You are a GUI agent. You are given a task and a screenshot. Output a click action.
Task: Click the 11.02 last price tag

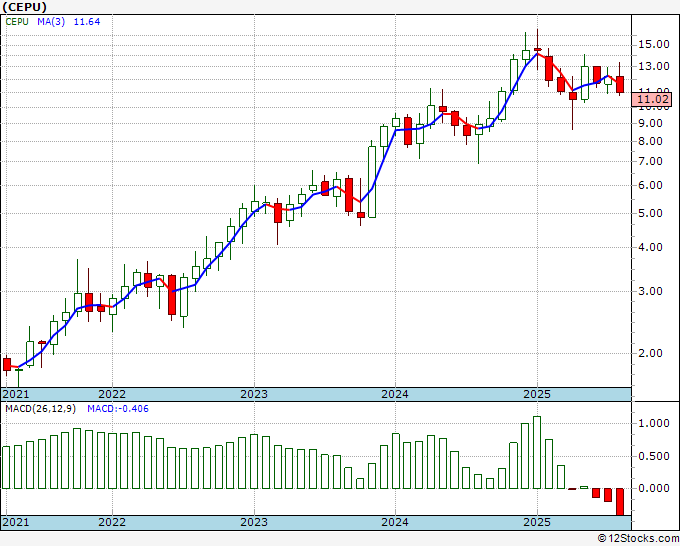pyautogui.click(x=654, y=99)
